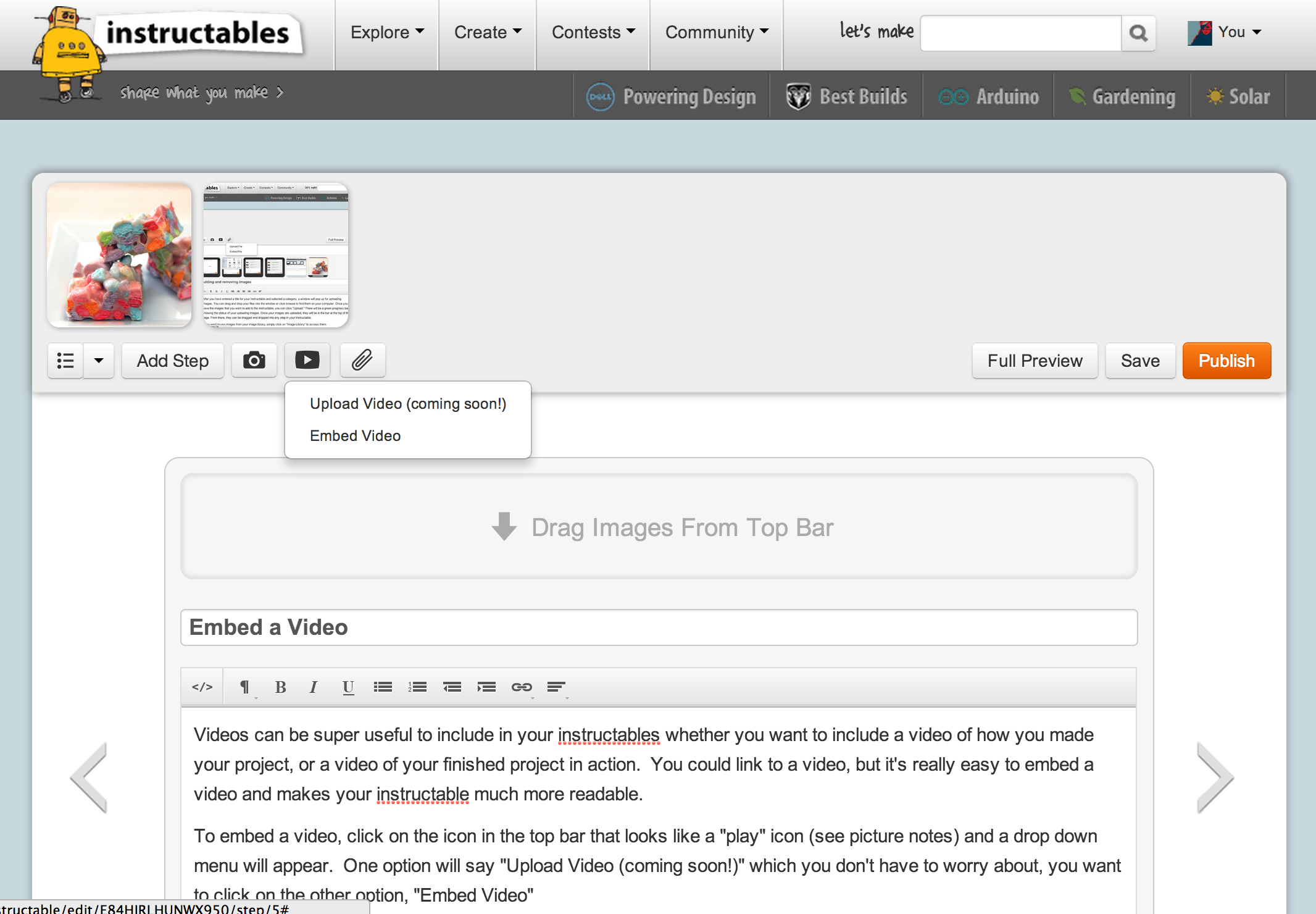Open the Contests menu
This screenshot has width=1316, height=914.
point(591,33)
